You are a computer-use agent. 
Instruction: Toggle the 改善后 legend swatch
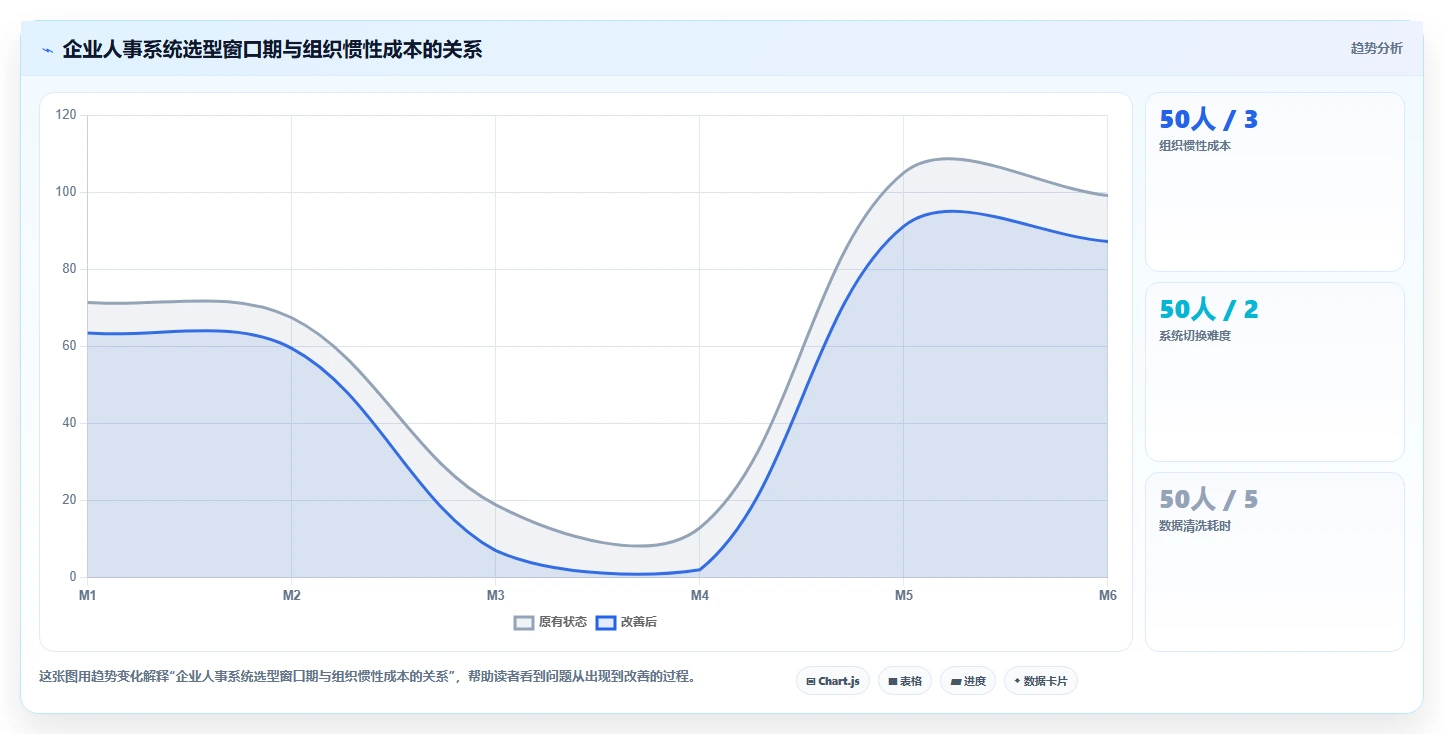605,622
